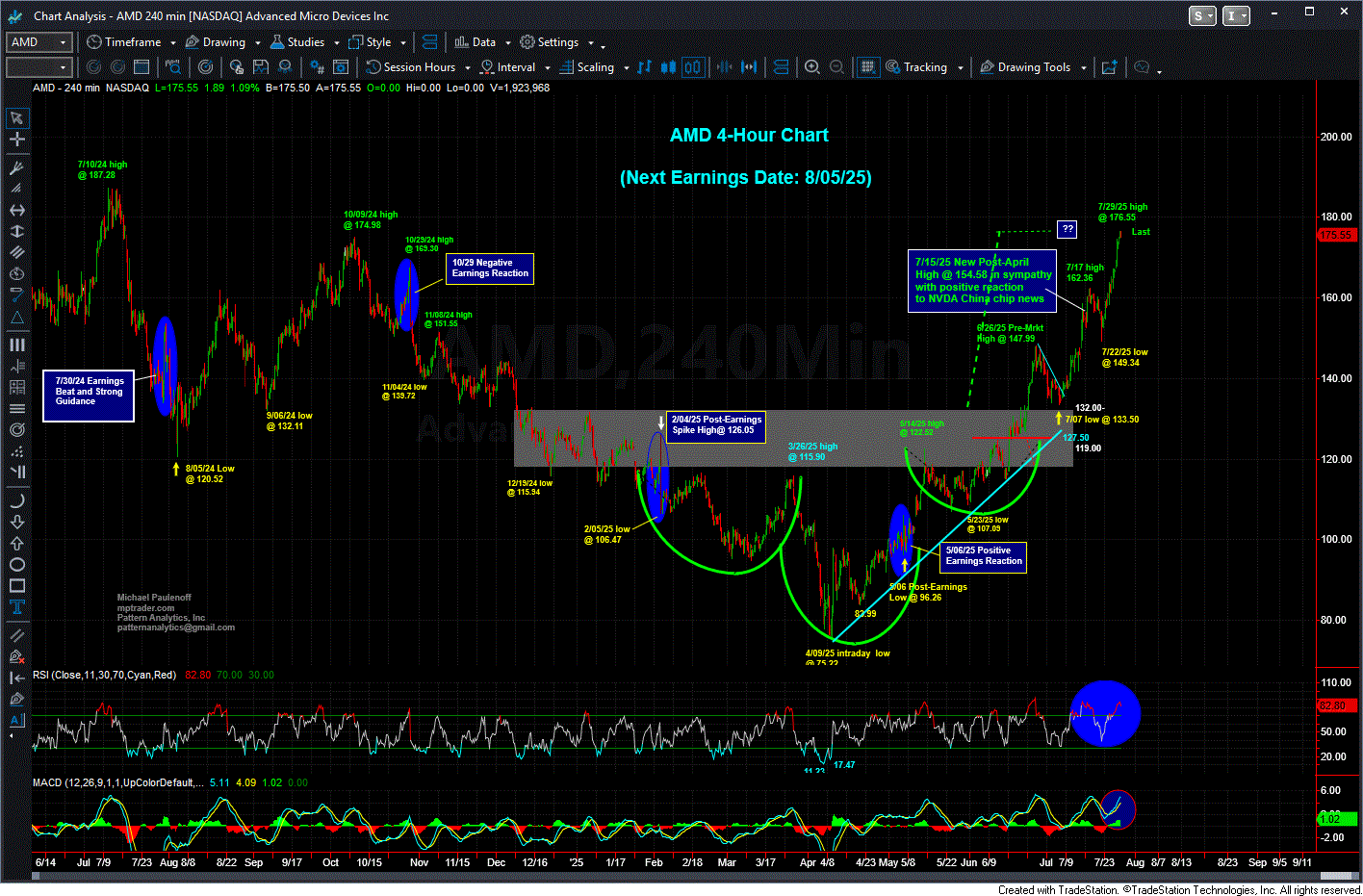Click the zoom out magnifier
Viewport: 1363px width, 896px height.
[836, 67]
